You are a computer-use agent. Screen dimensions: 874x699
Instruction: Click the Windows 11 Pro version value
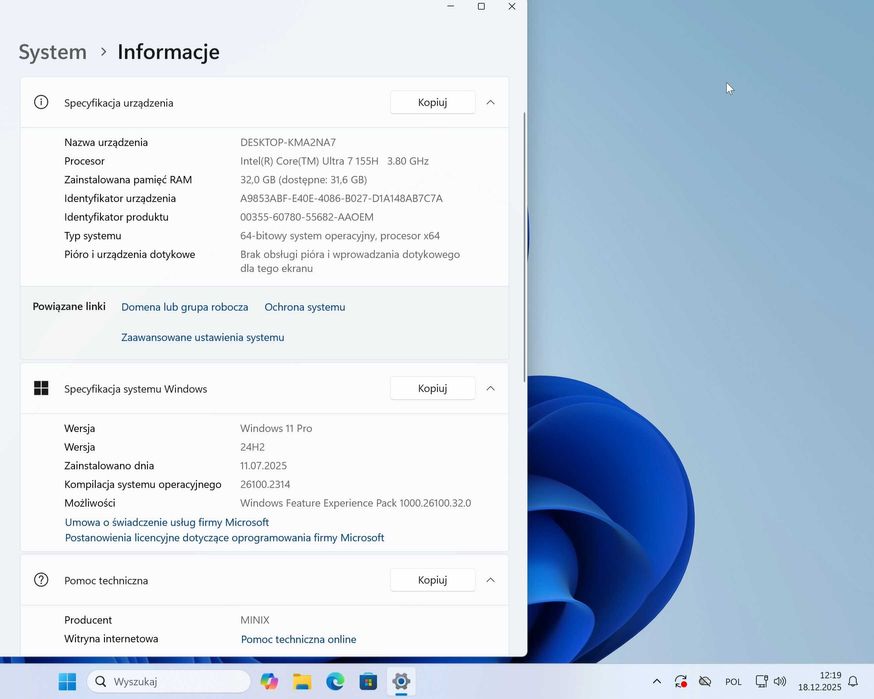(276, 428)
